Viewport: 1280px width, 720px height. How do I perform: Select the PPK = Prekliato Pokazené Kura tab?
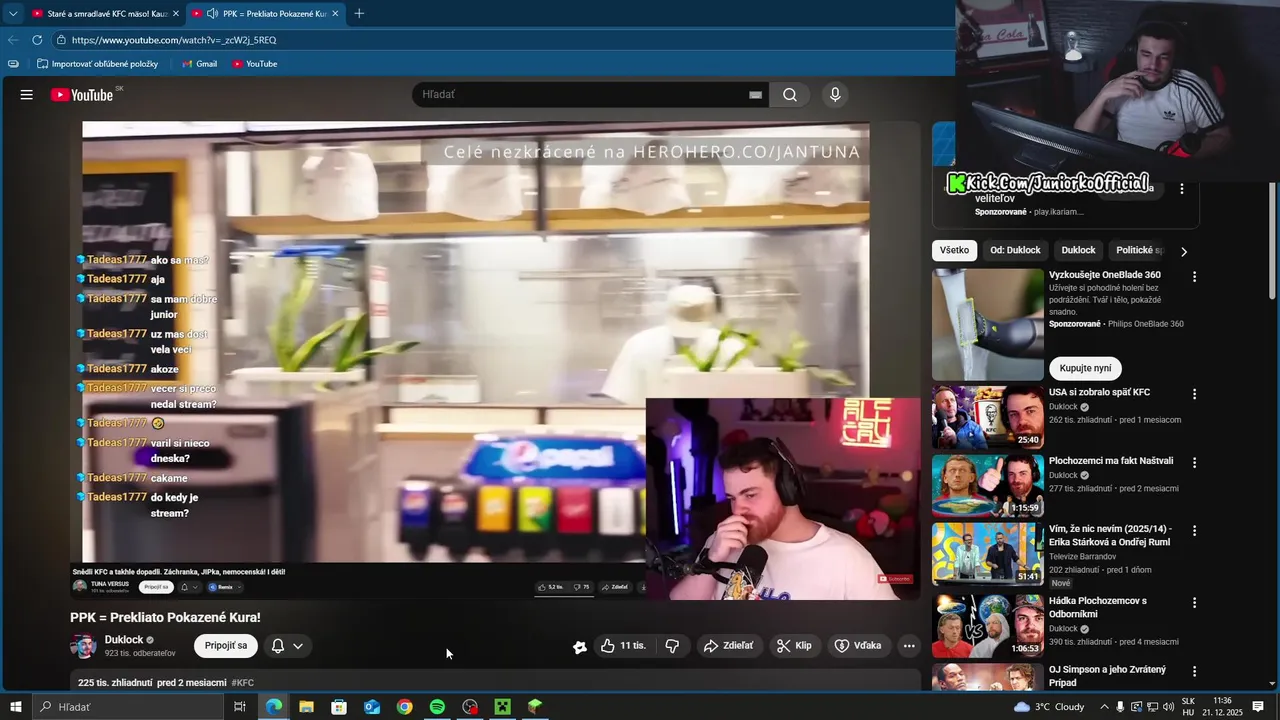tap(265, 13)
